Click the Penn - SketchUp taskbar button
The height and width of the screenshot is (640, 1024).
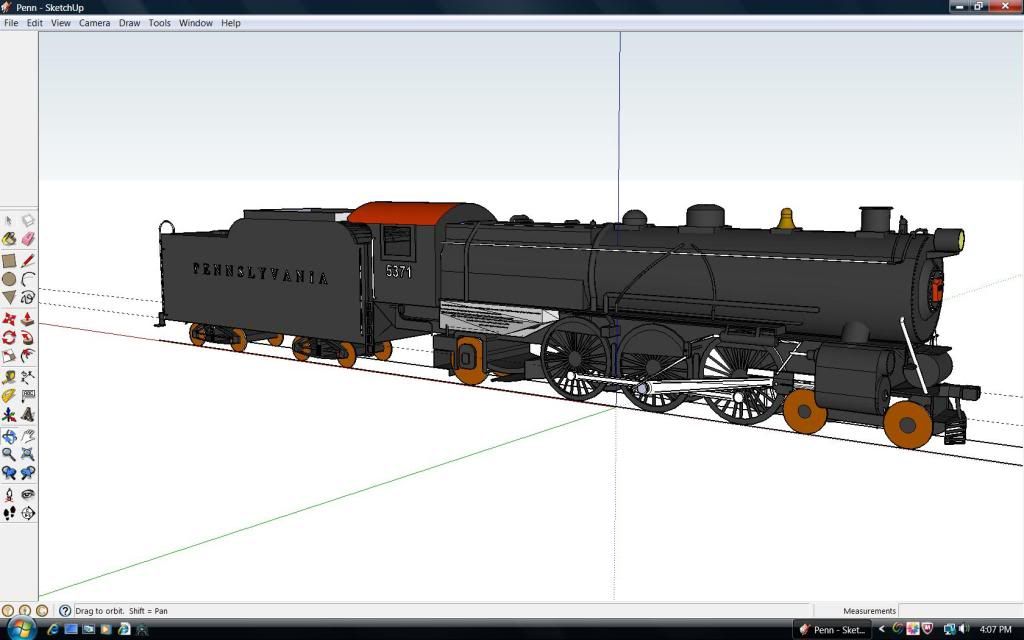(x=832, y=630)
